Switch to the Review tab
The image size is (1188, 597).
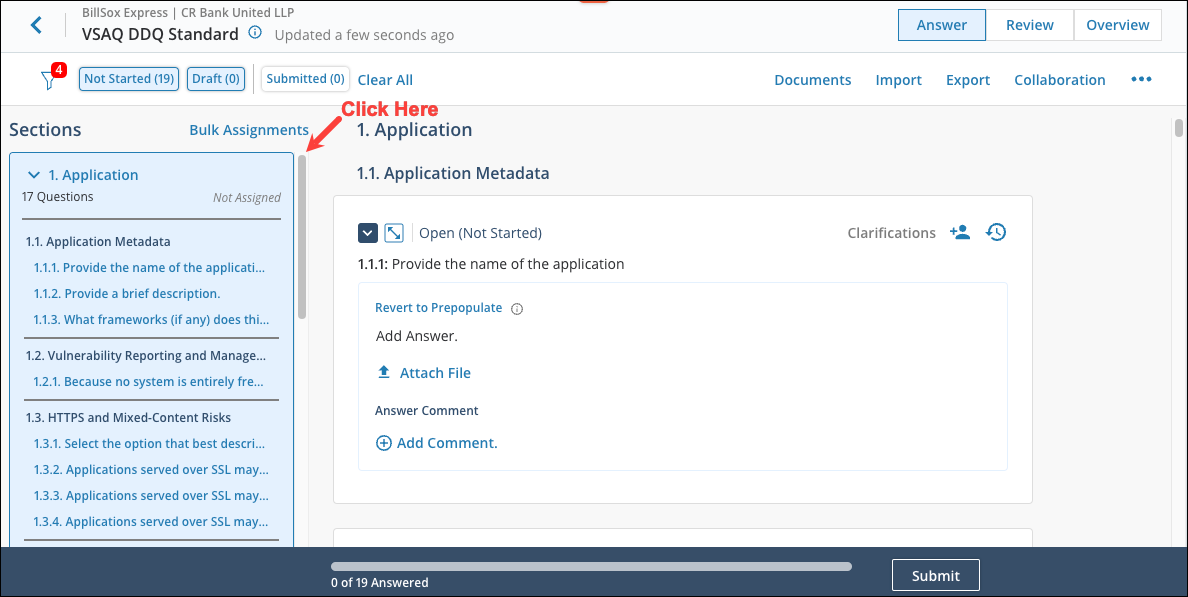(1029, 25)
